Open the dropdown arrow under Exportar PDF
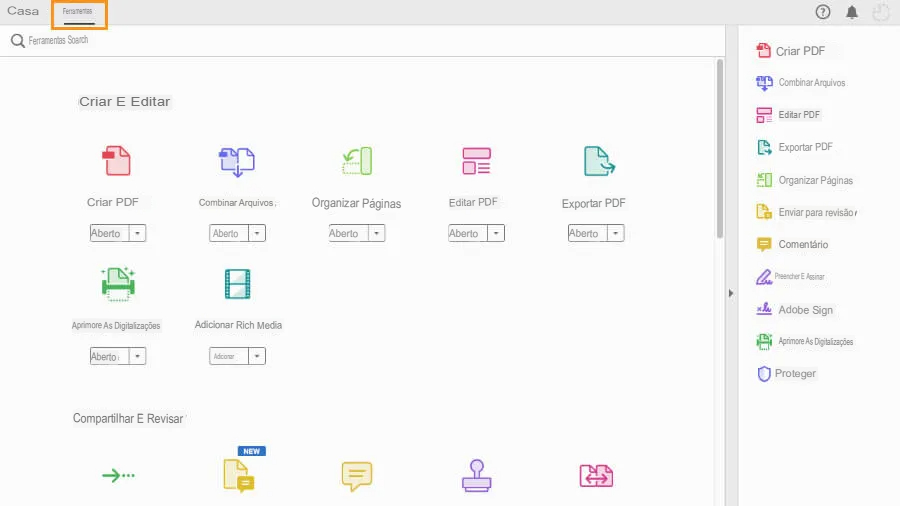 pos(615,233)
